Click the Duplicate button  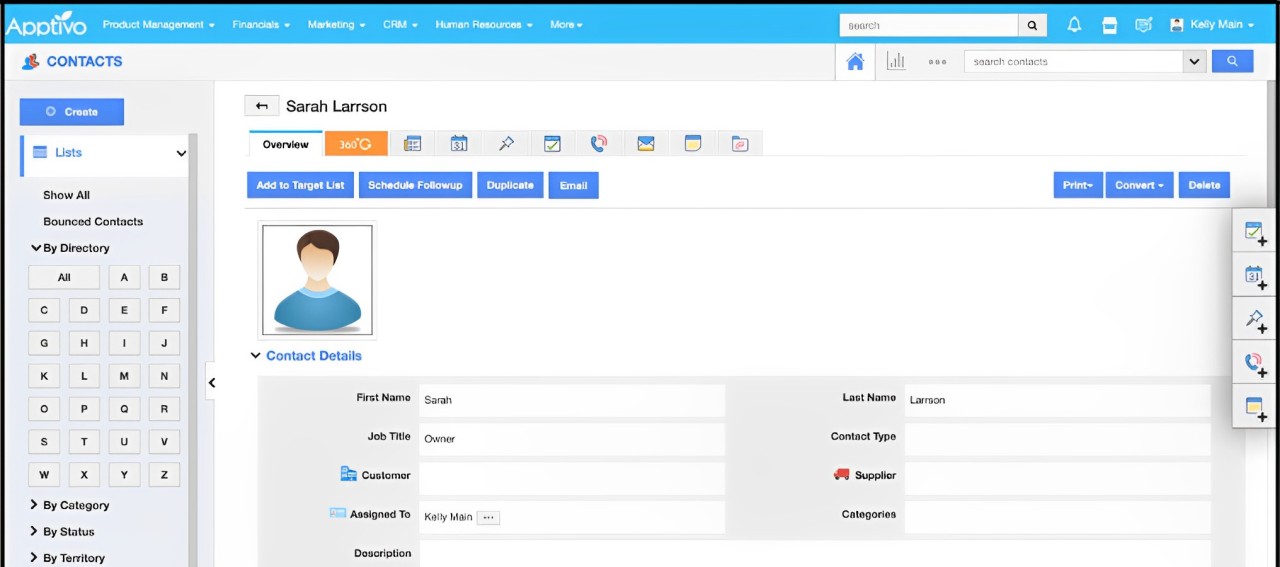coord(510,185)
